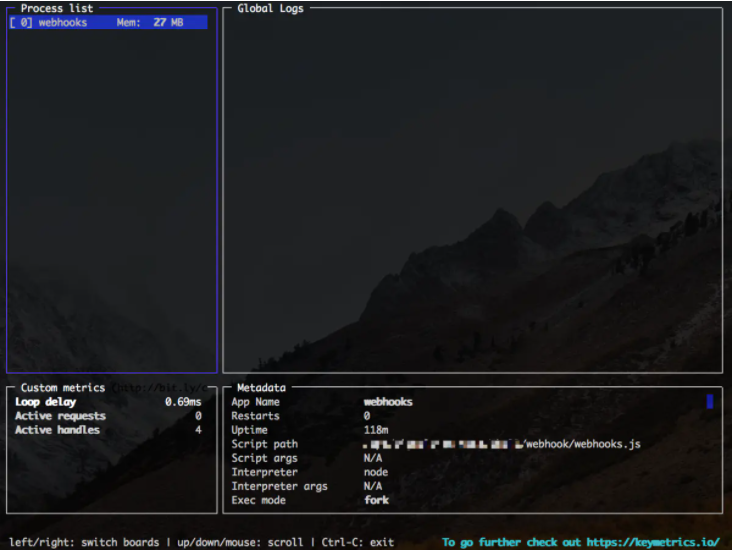
Task: Click the Active requests value 0
Action: 198,416
